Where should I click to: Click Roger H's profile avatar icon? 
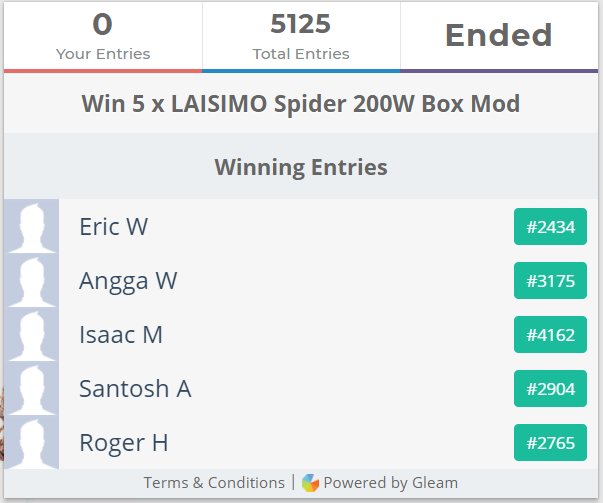coord(31,442)
